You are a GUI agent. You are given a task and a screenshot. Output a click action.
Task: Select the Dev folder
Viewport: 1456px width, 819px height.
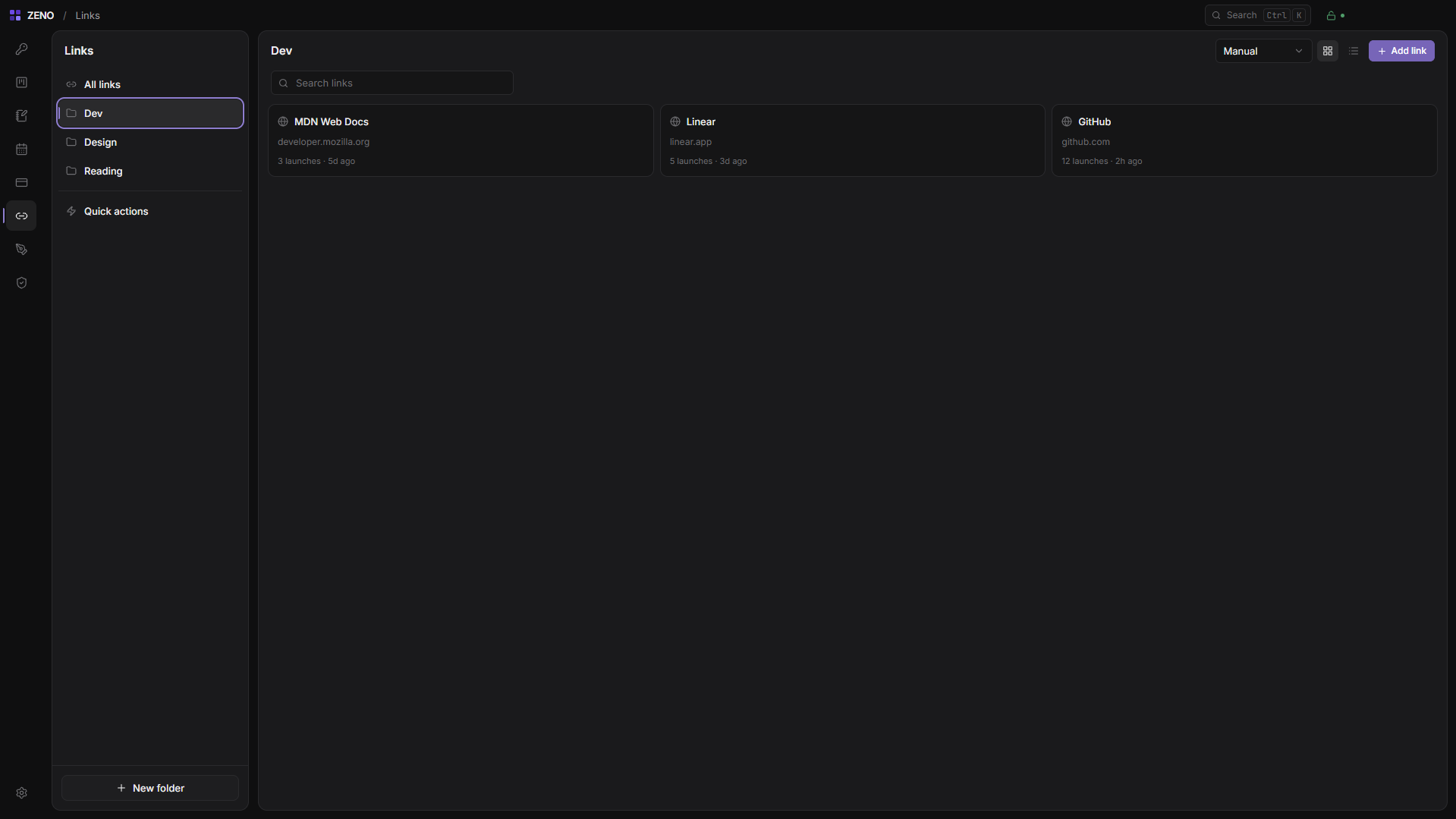[150, 113]
